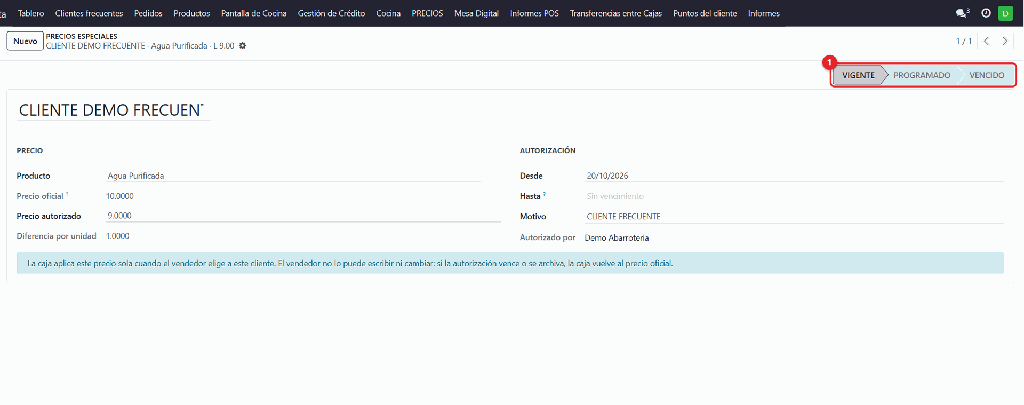Open the Cocina menu
The image size is (1024, 405).
point(389,13)
